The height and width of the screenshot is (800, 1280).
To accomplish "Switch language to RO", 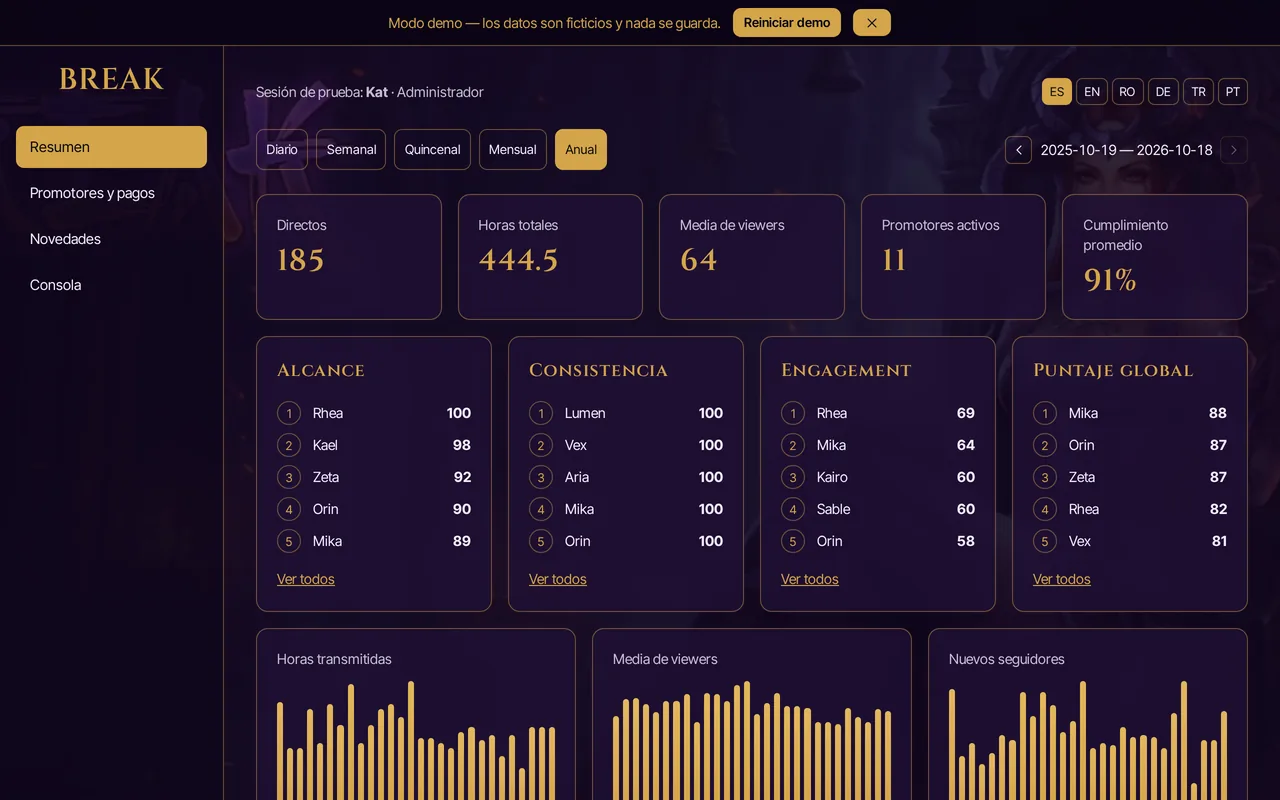I will pyautogui.click(x=1127, y=92).
